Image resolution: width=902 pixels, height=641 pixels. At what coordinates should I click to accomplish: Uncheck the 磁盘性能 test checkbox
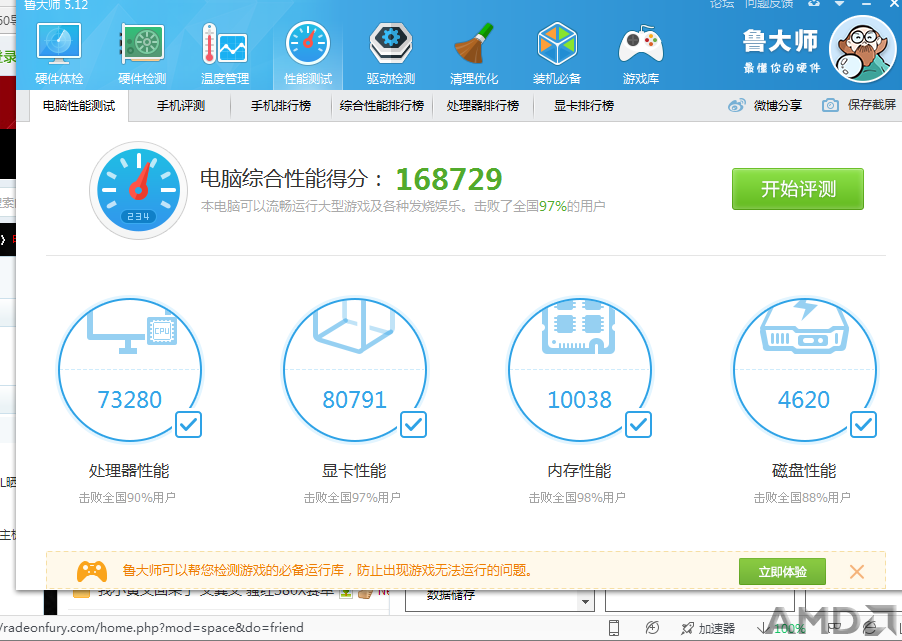[x=863, y=425]
